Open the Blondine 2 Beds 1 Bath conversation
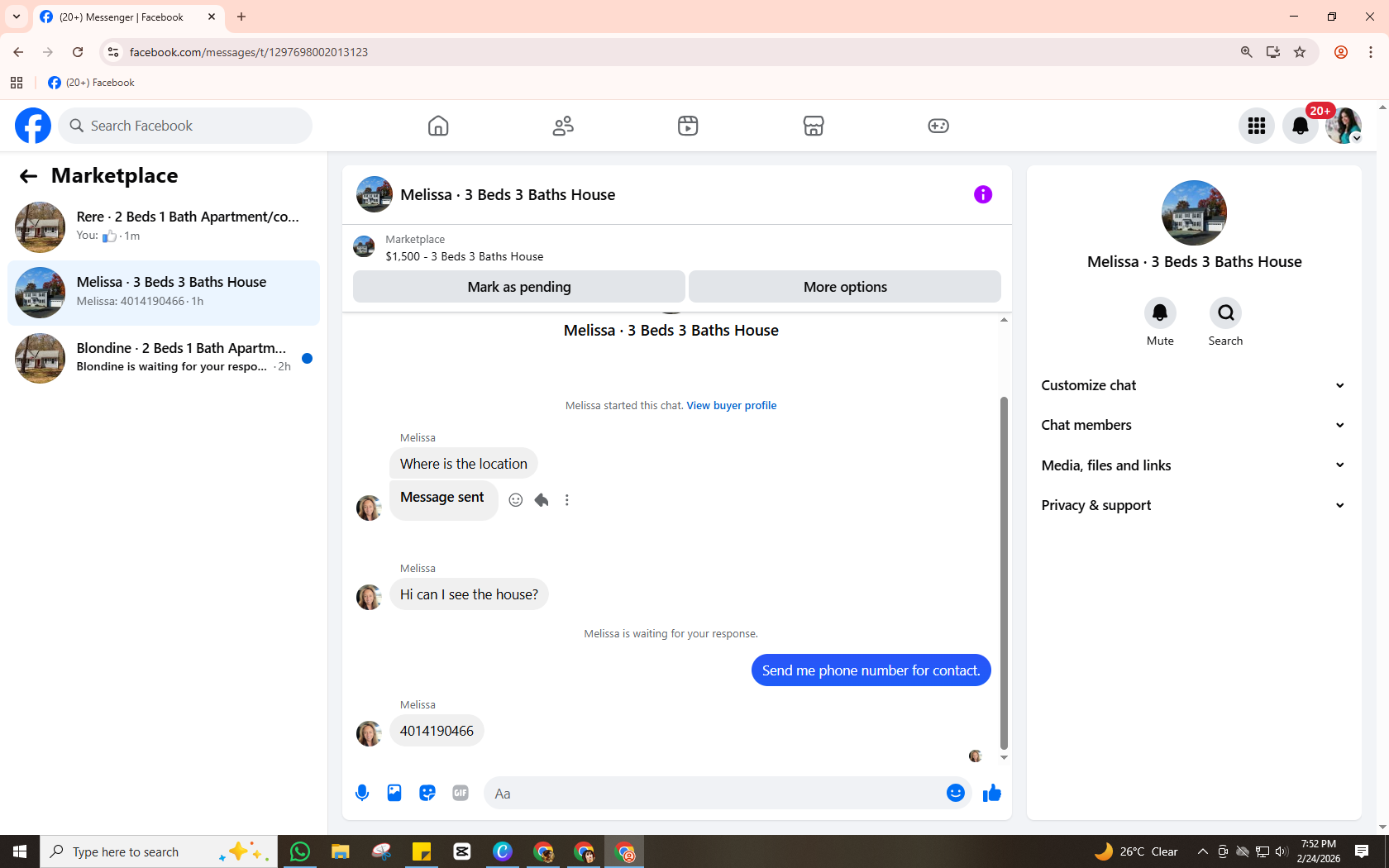Viewport: 1389px width, 868px height. point(164,358)
